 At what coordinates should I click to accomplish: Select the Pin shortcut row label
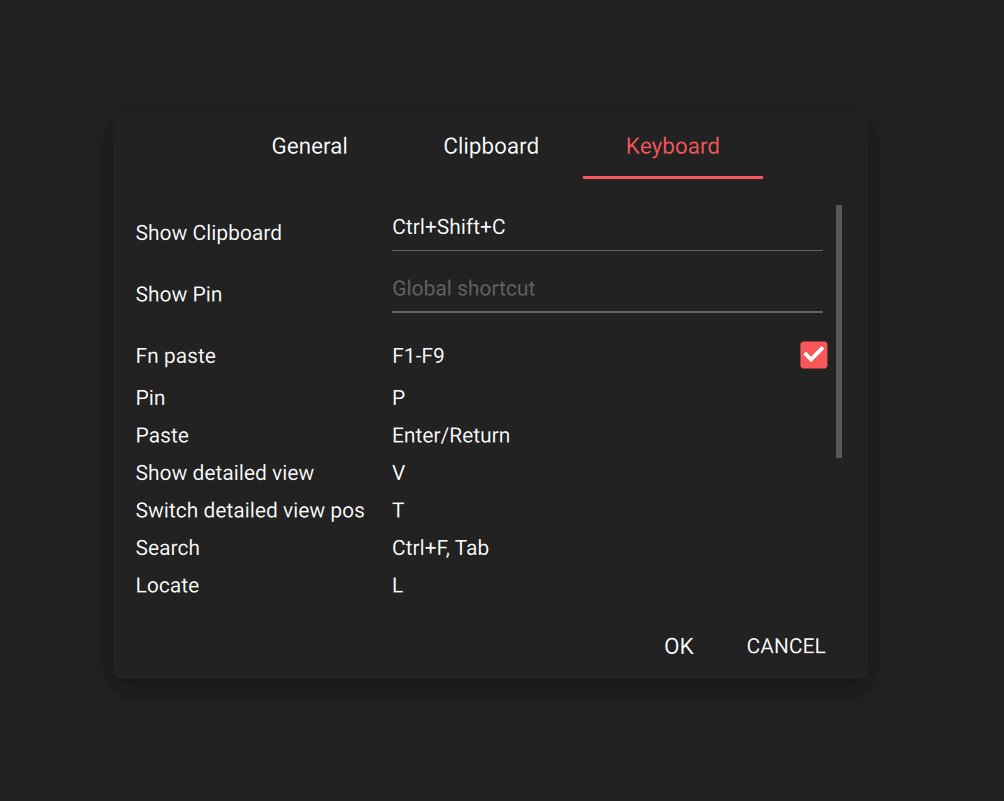[151, 398]
